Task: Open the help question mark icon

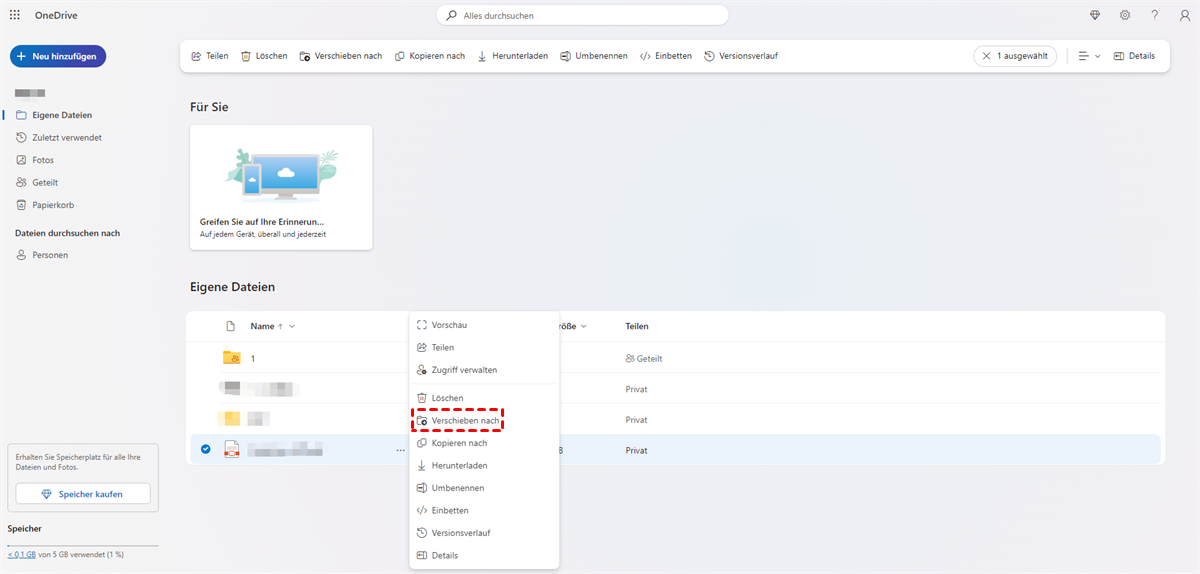Action: (1155, 15)
